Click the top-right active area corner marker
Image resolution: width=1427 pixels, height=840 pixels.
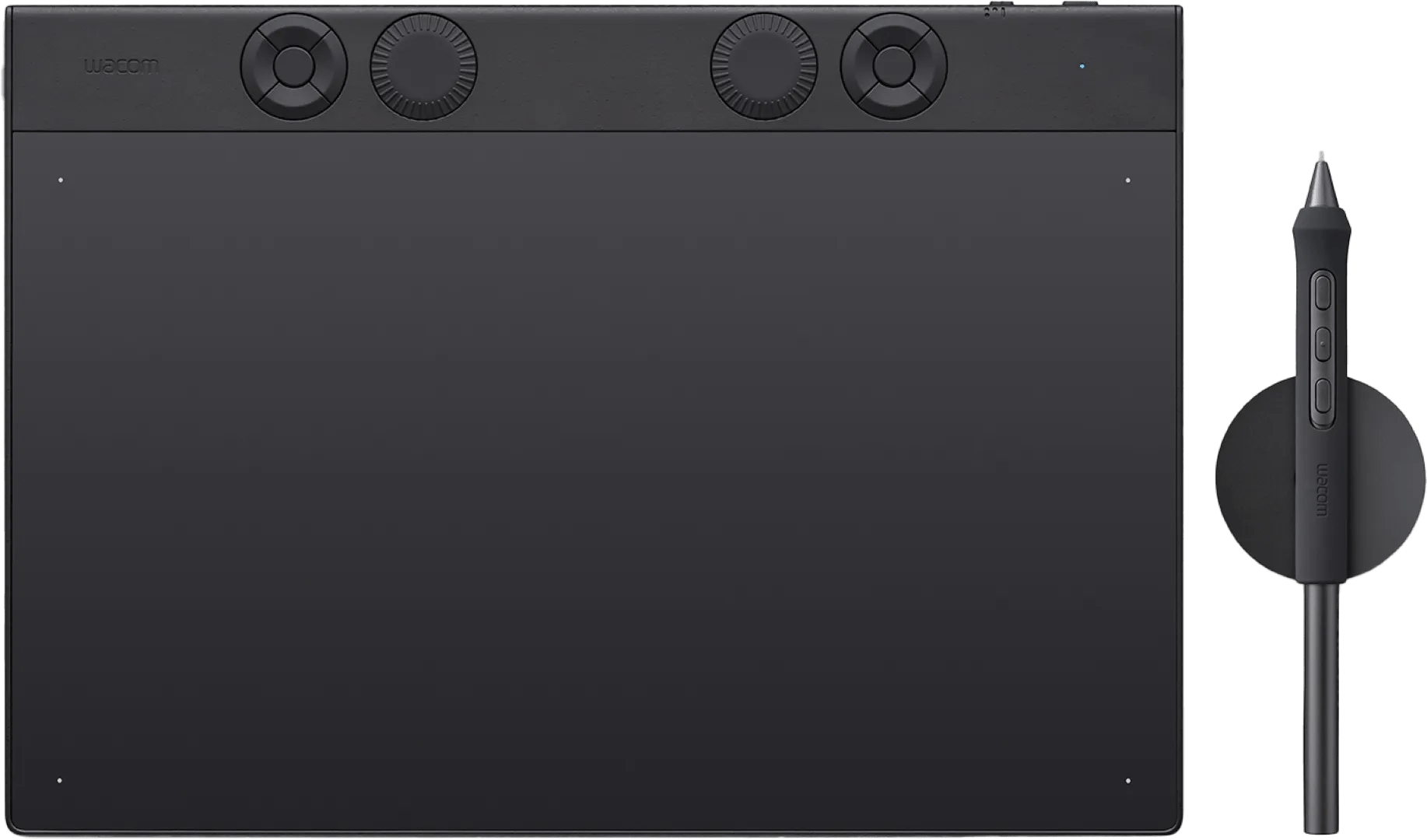[1128, 180]
